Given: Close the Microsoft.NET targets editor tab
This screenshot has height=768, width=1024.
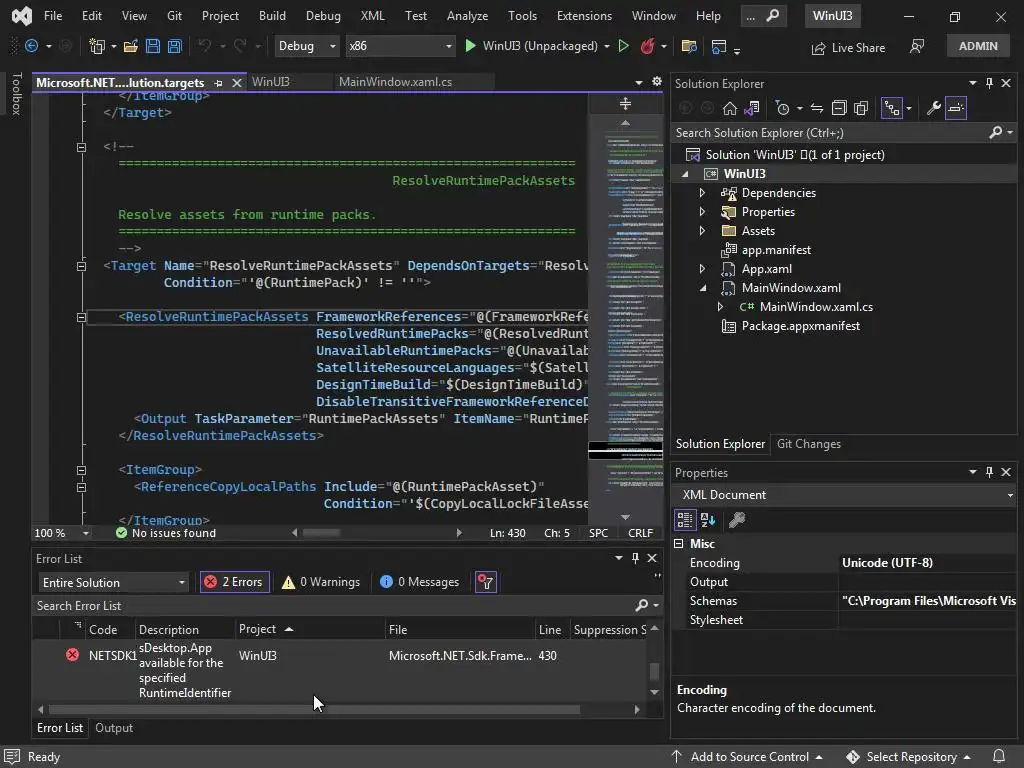Looking at the screenshot, I should coord(237,82).
